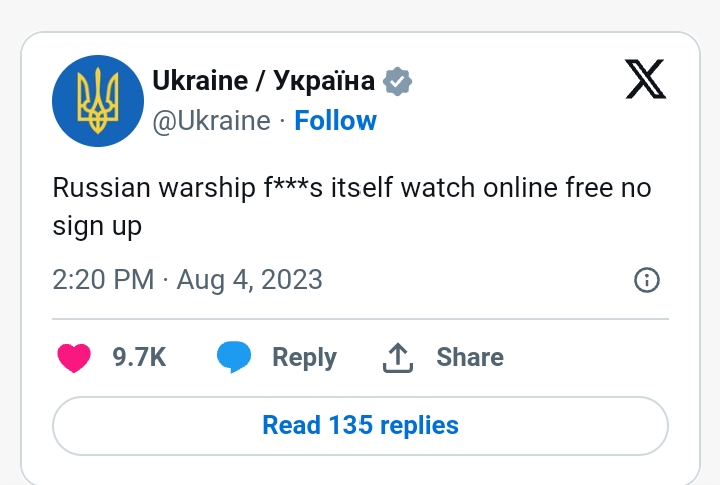Click the Share label
Image resolution: width=720 pixels, height=485 pixels.
click(x=470, y=357)
